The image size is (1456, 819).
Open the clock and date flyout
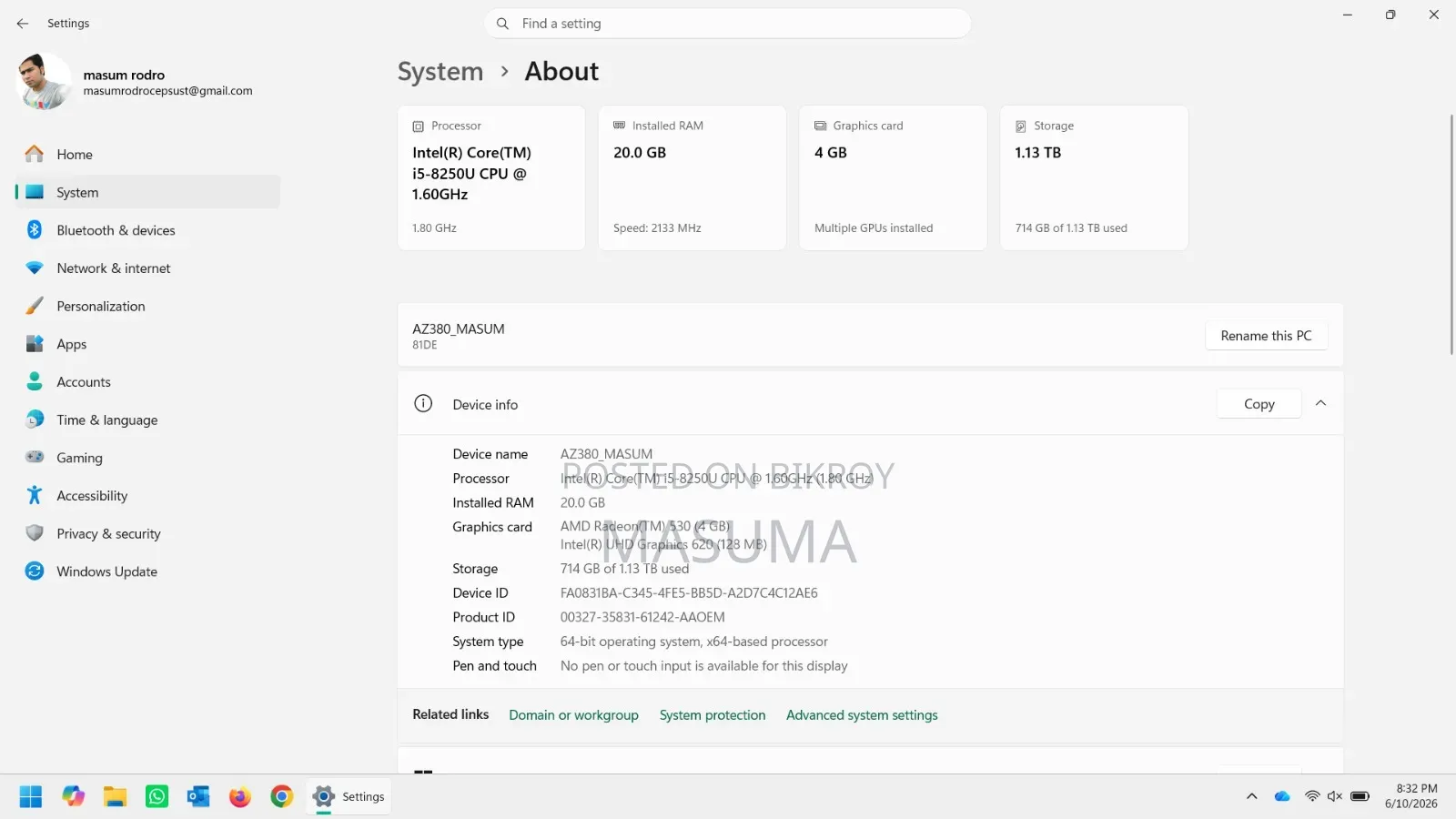(1411, 796)
